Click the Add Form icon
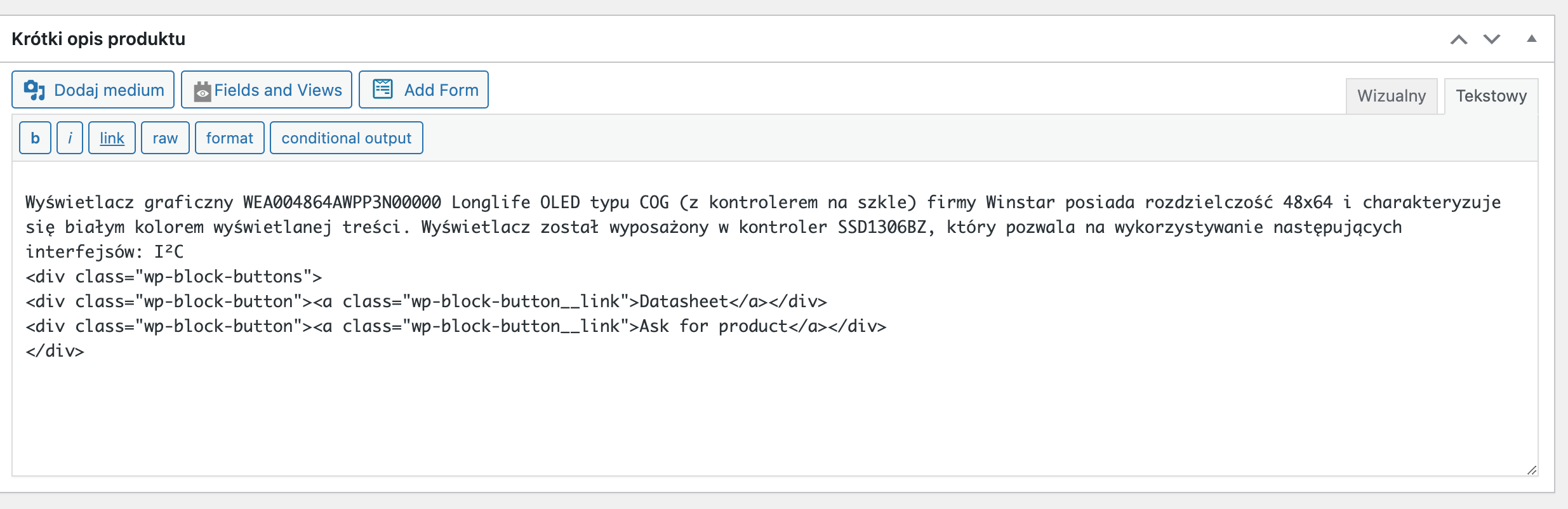This screenshot has height=509, width=1568. tap(383, 89)
